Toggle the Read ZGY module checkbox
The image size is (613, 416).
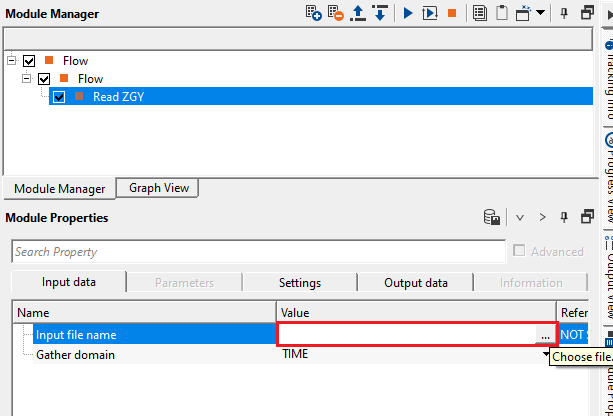59,97
